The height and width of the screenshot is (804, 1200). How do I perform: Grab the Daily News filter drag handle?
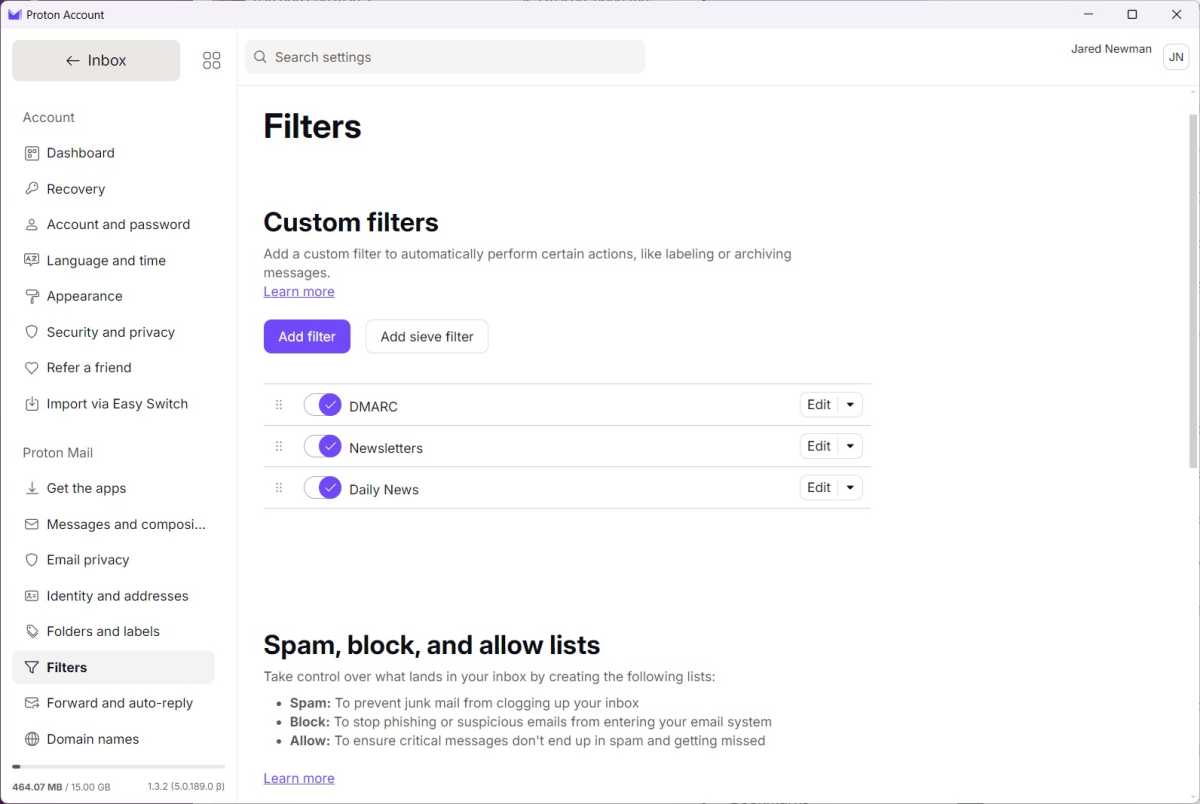coord(279,488)
